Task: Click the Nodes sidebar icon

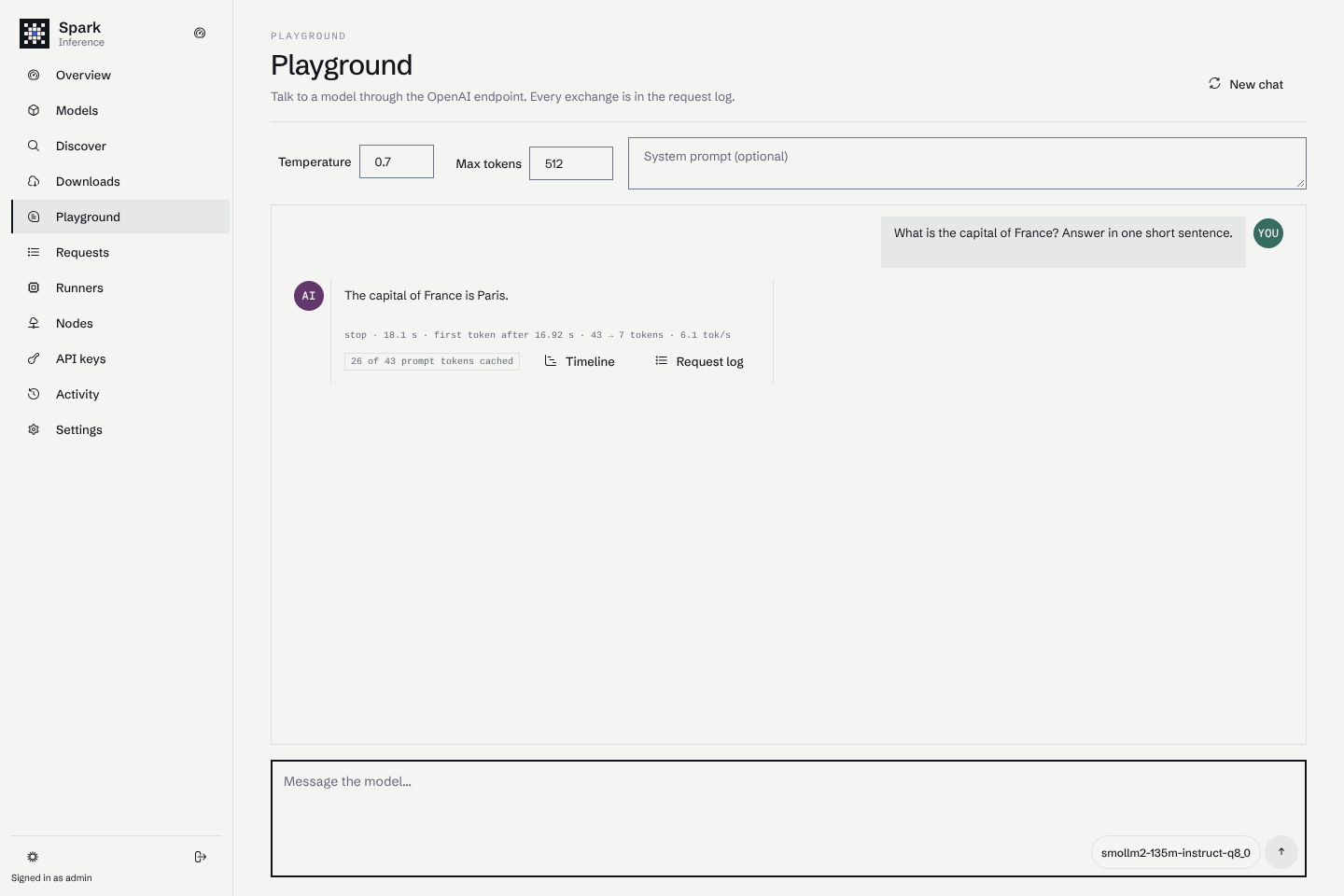Action: [x=34, y=323]
